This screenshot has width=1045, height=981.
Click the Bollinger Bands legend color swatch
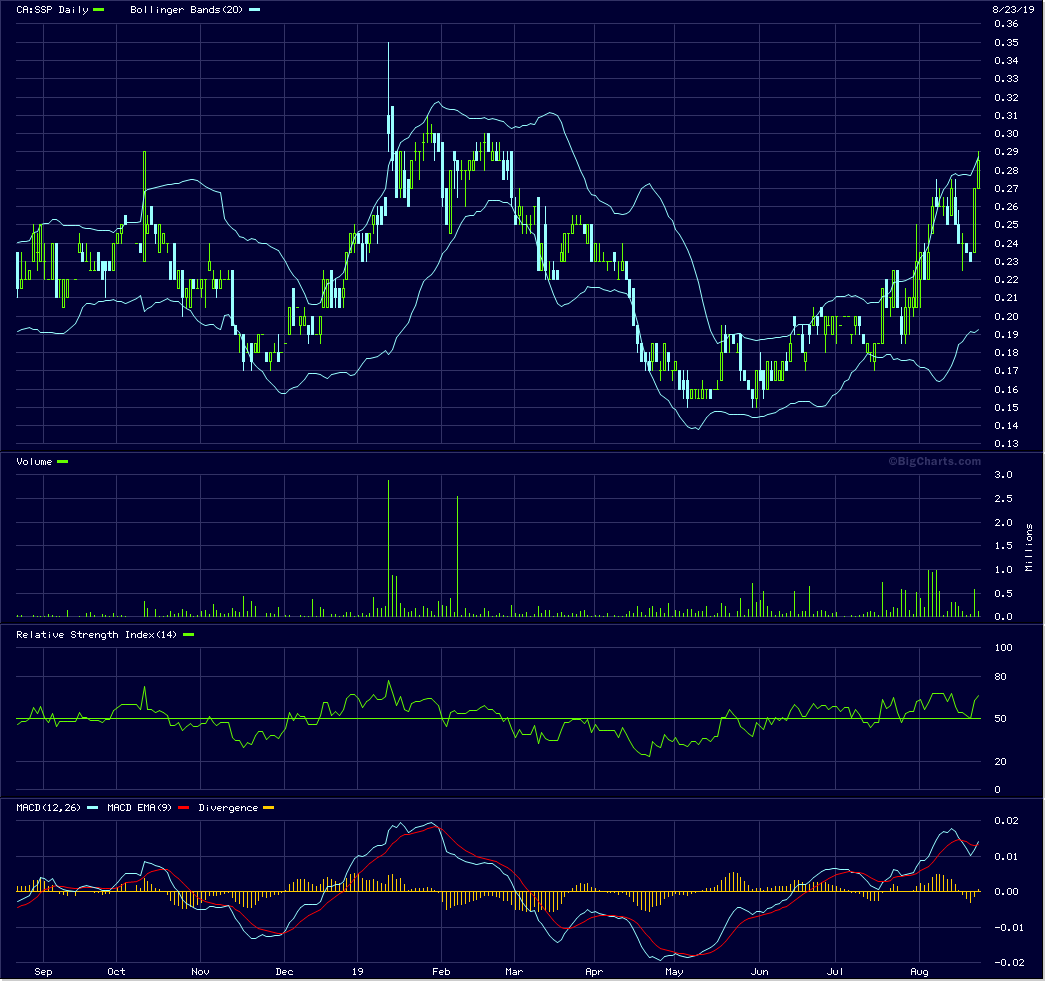click(254, 9)
